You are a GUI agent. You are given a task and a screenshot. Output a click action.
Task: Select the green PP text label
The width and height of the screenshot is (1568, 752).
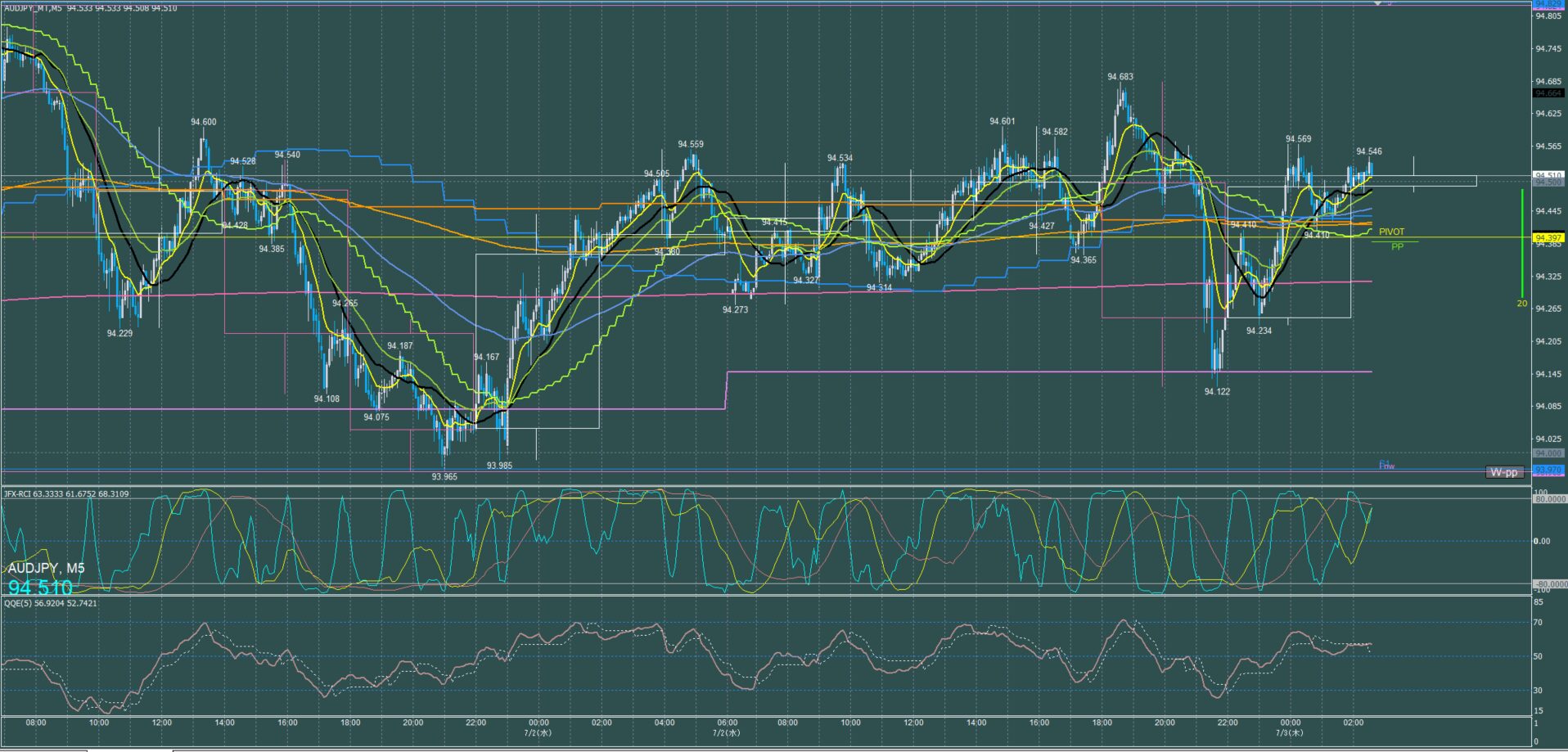pos(1397,246)
